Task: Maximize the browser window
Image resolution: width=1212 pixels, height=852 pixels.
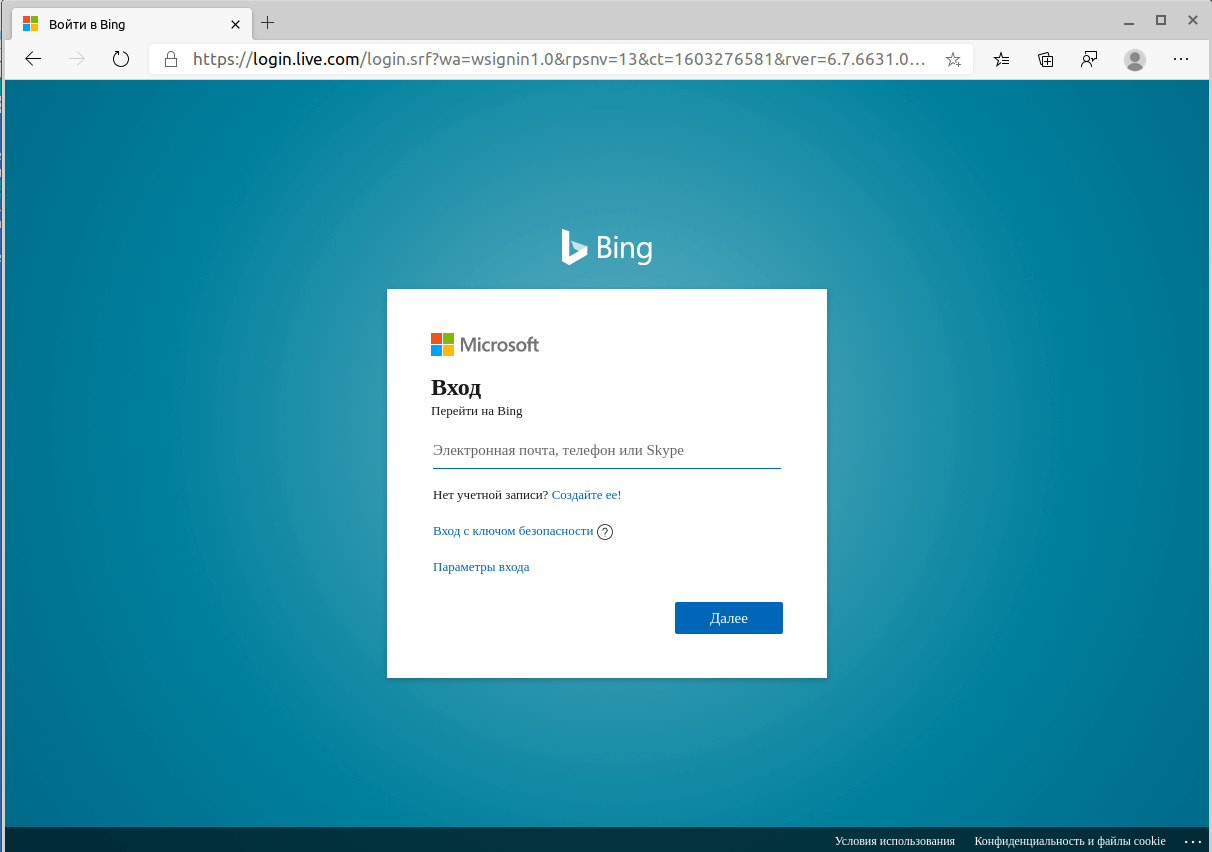Action: click(x=1161, y=20)
